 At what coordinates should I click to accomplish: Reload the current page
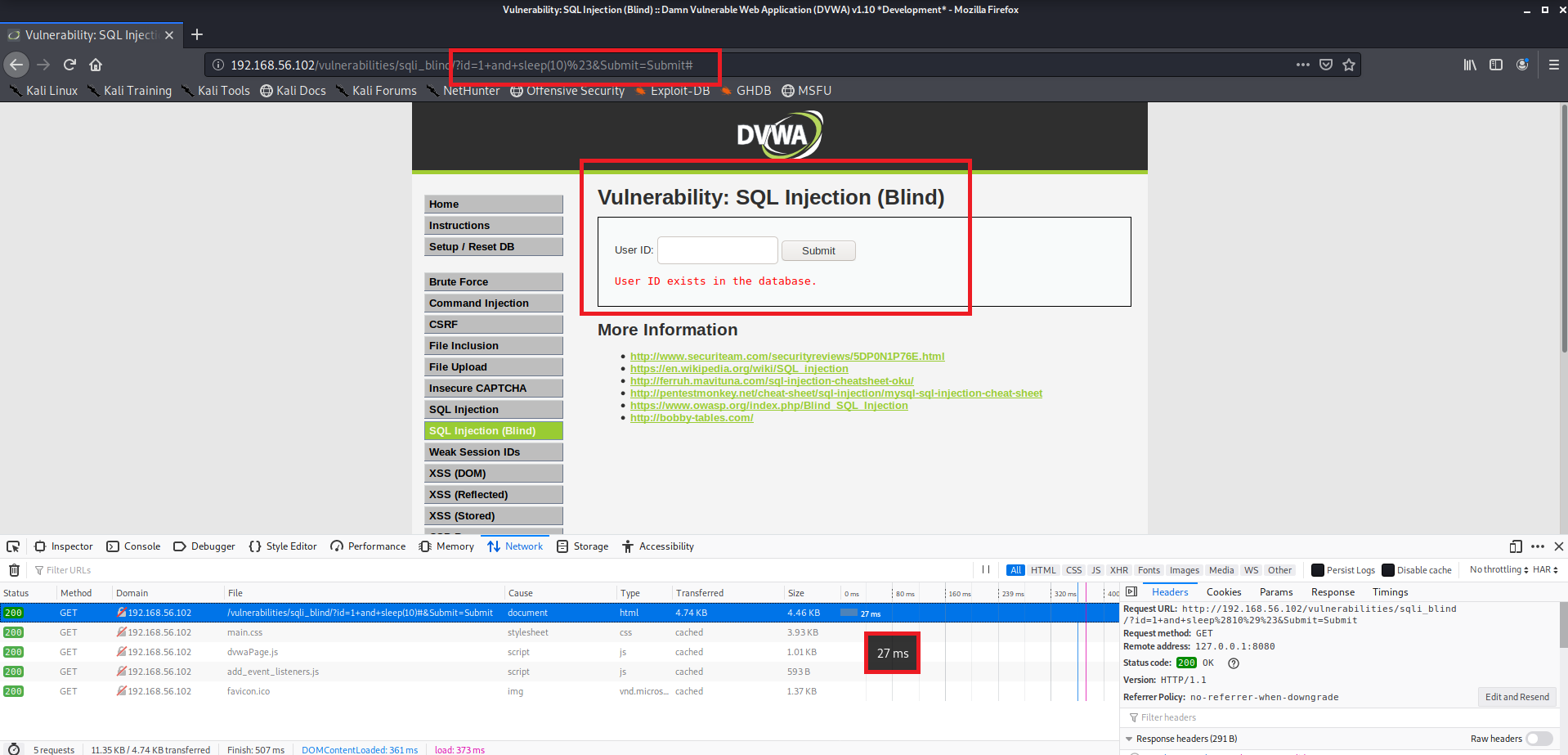(x=69, y=65)
